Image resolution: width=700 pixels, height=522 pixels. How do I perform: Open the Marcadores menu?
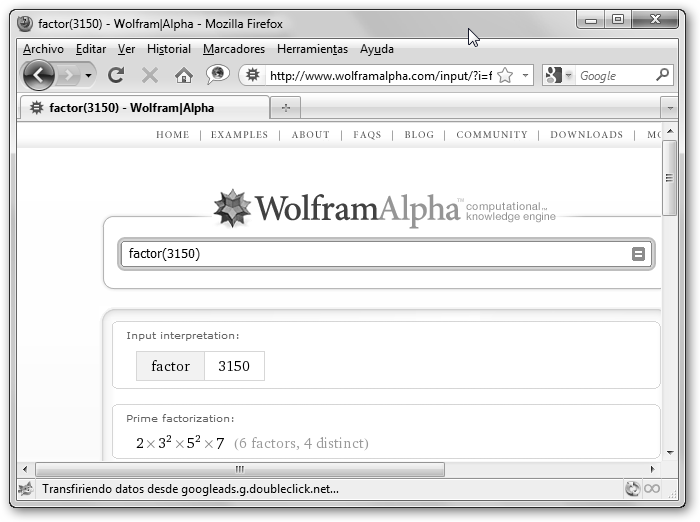(x=233, y=49)
